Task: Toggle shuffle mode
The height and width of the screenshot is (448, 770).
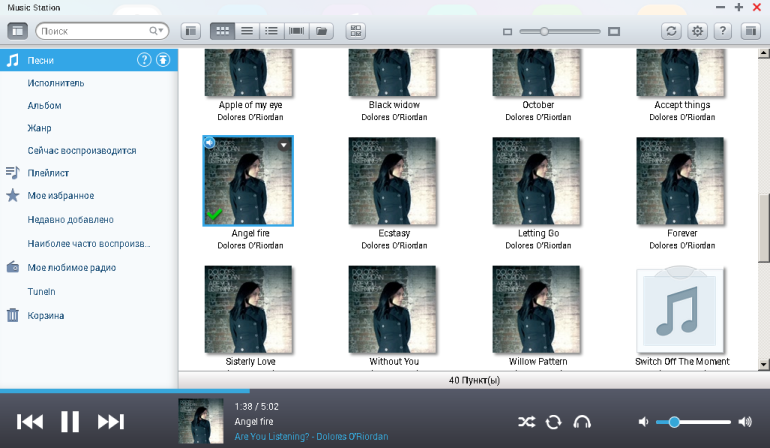Action: tap(526, 421)
